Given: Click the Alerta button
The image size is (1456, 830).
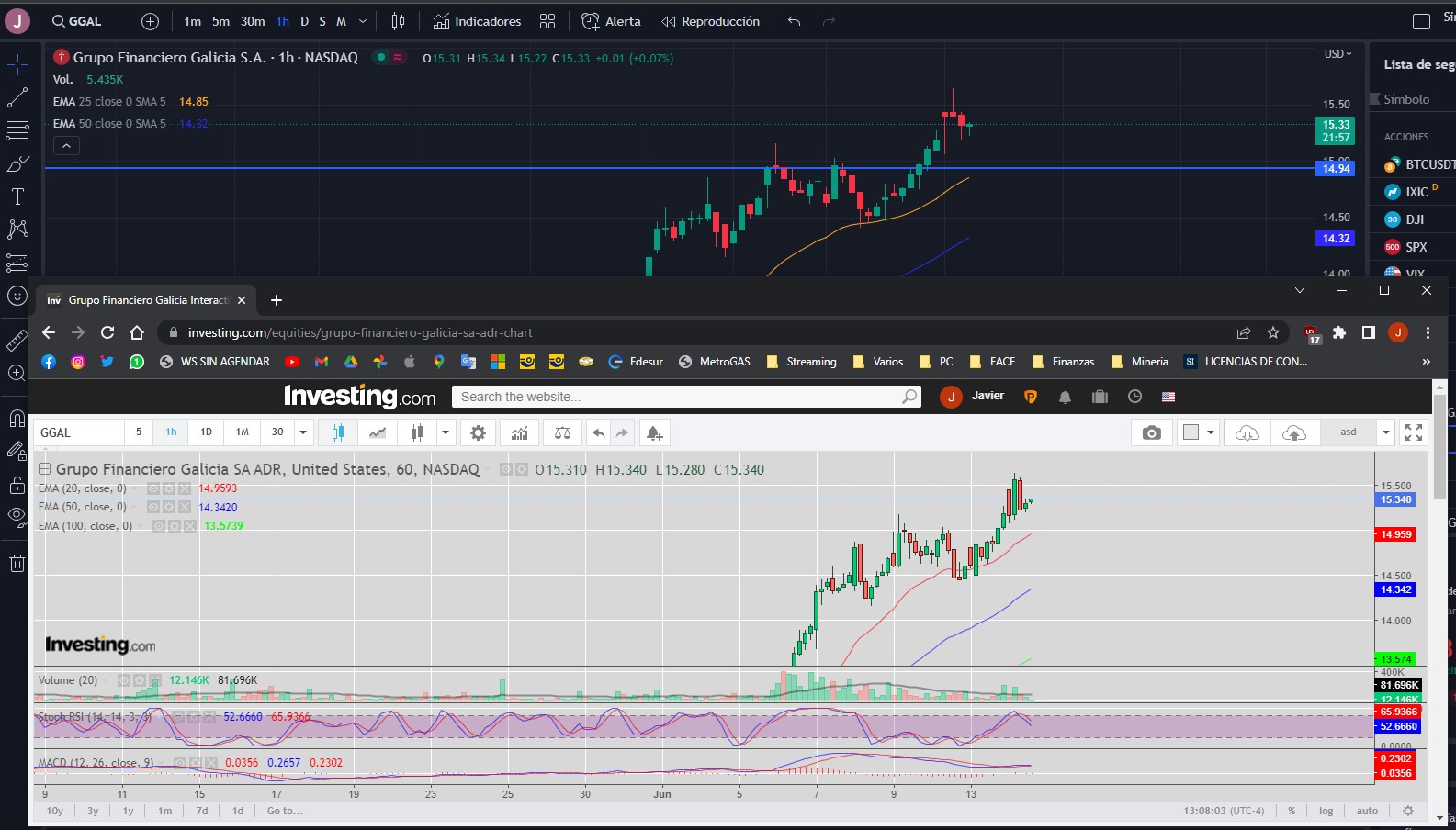Looking at the screenshot, I should pyautogui.click(x=612, y=21).
